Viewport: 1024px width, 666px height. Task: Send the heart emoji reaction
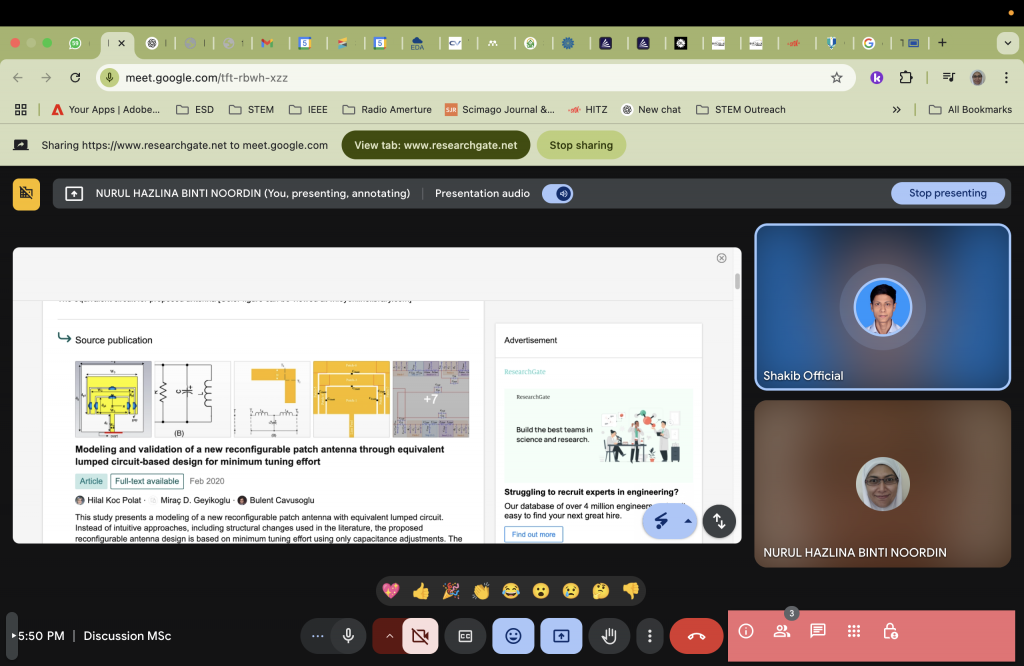tap(391, 591)
